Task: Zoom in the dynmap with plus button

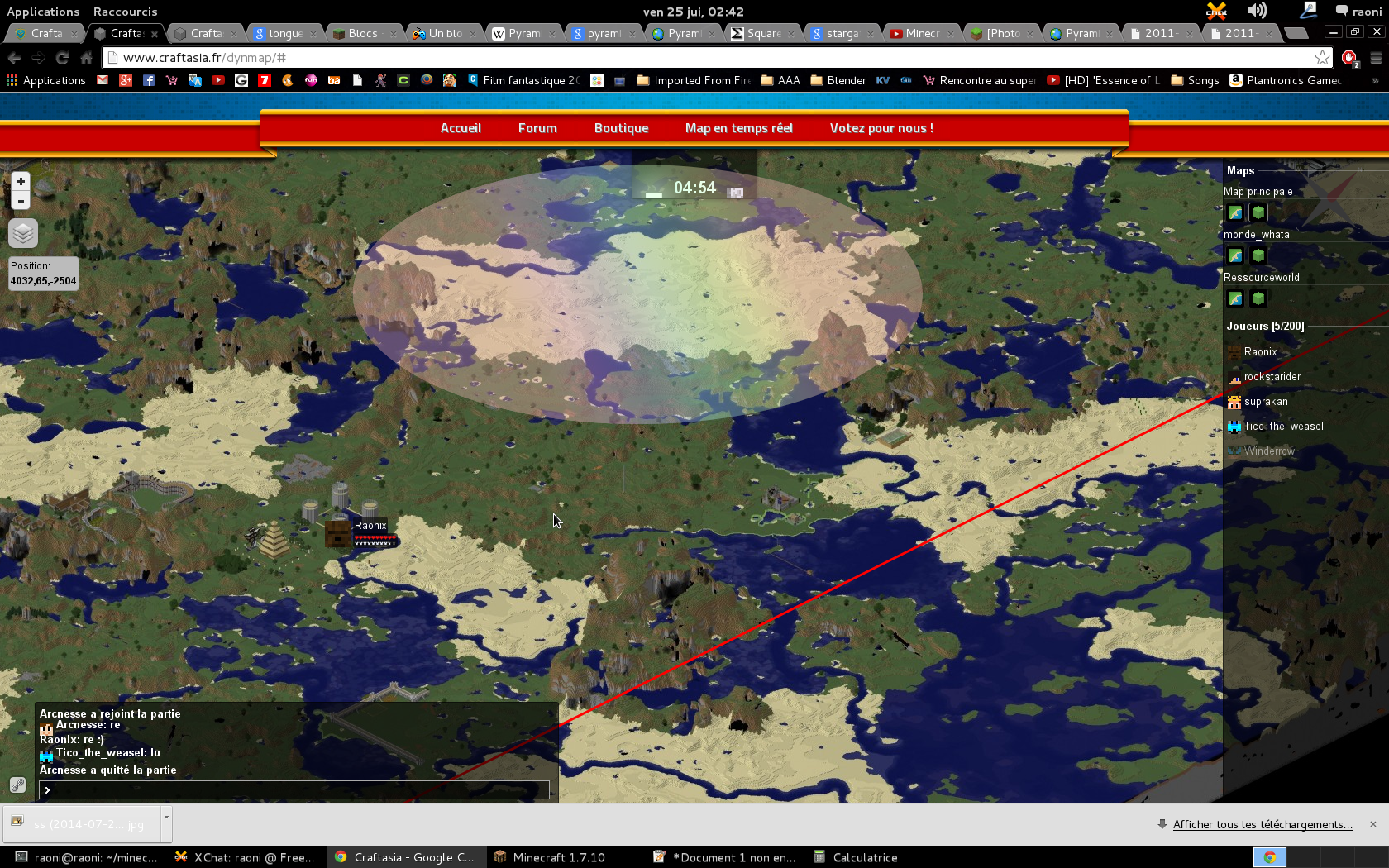Action: click(x=21, y=182)
